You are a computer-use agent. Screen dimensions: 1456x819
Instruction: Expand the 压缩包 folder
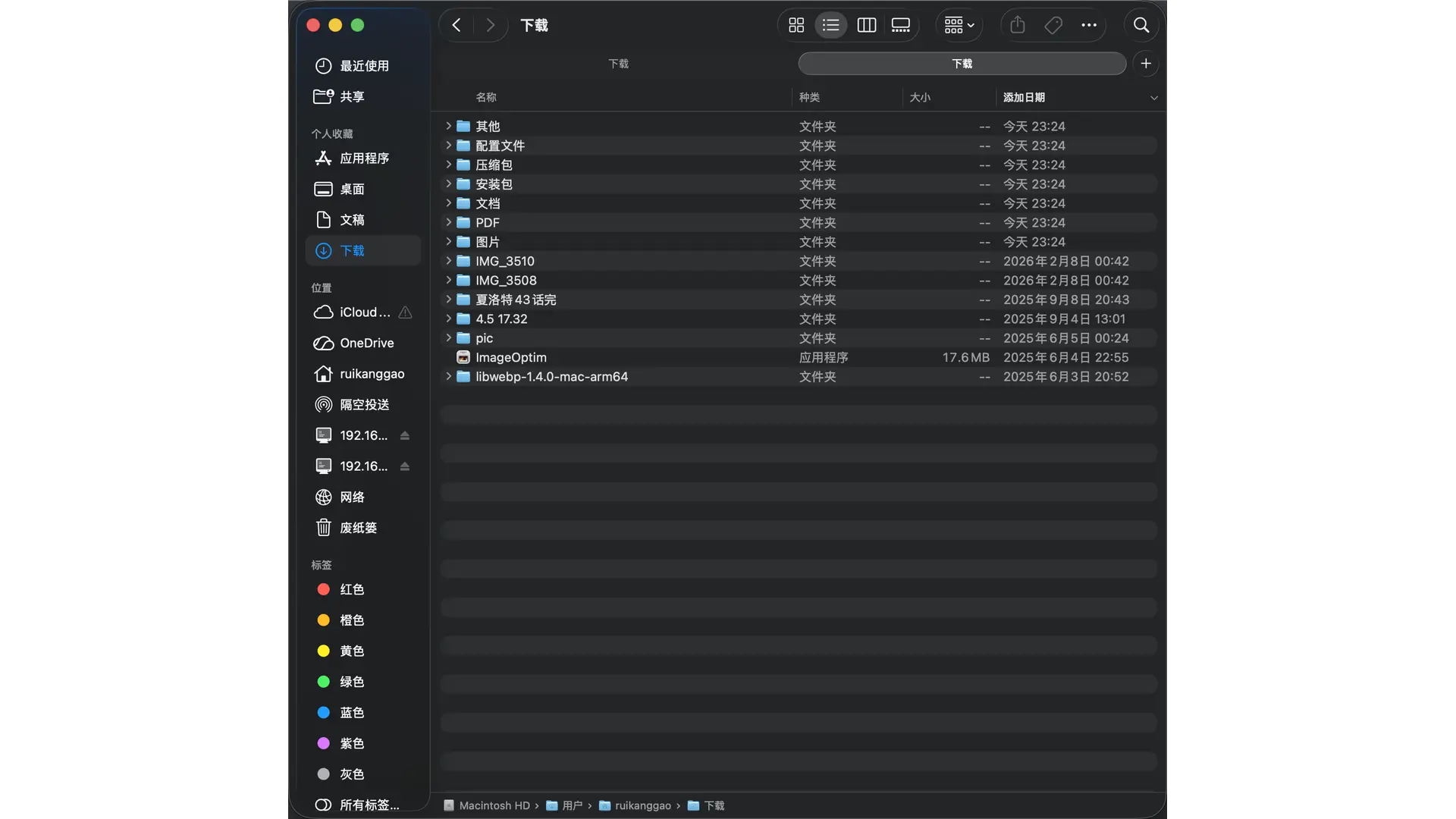coord(448,165)
